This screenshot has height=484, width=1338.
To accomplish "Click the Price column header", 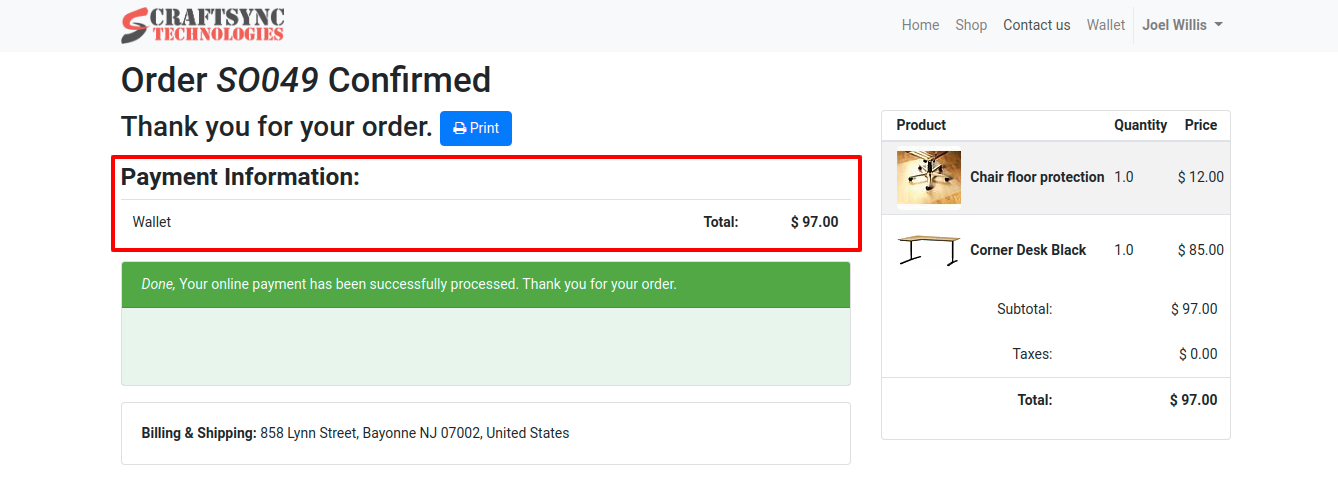I will 1200,125.
